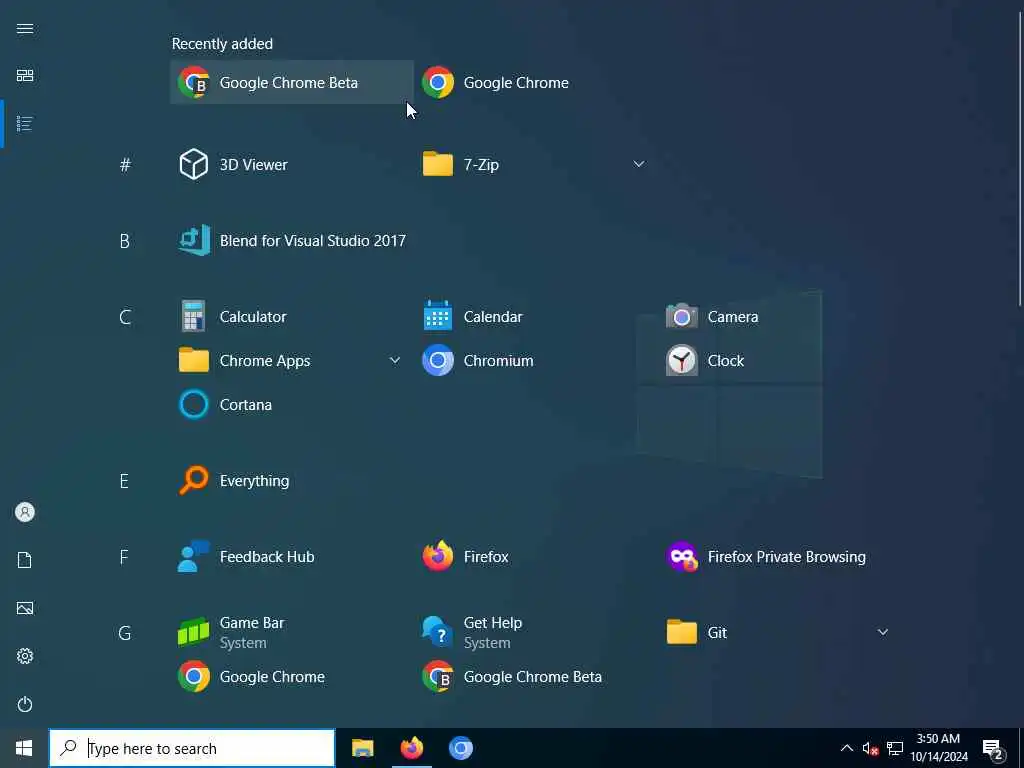Open File Explorer from the taskbar
1024x768 pixels.
click(362, 748)
